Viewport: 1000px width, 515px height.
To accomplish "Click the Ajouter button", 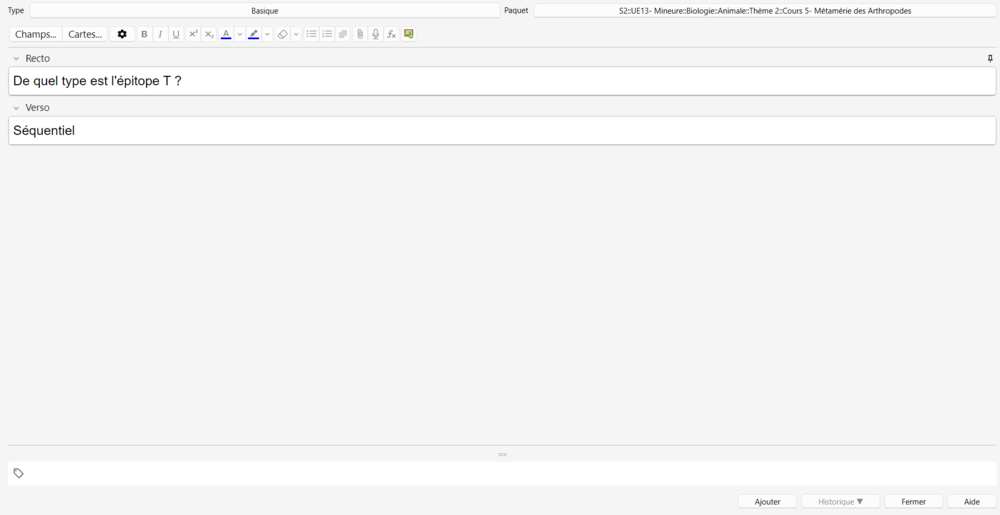I will [767, 501].
